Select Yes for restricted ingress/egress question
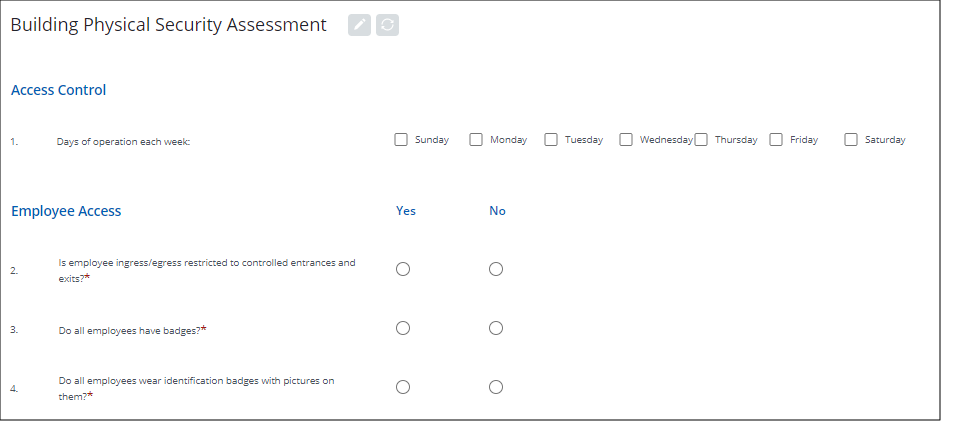This screenshot has height=430, width=960. (x=403, y=270)
